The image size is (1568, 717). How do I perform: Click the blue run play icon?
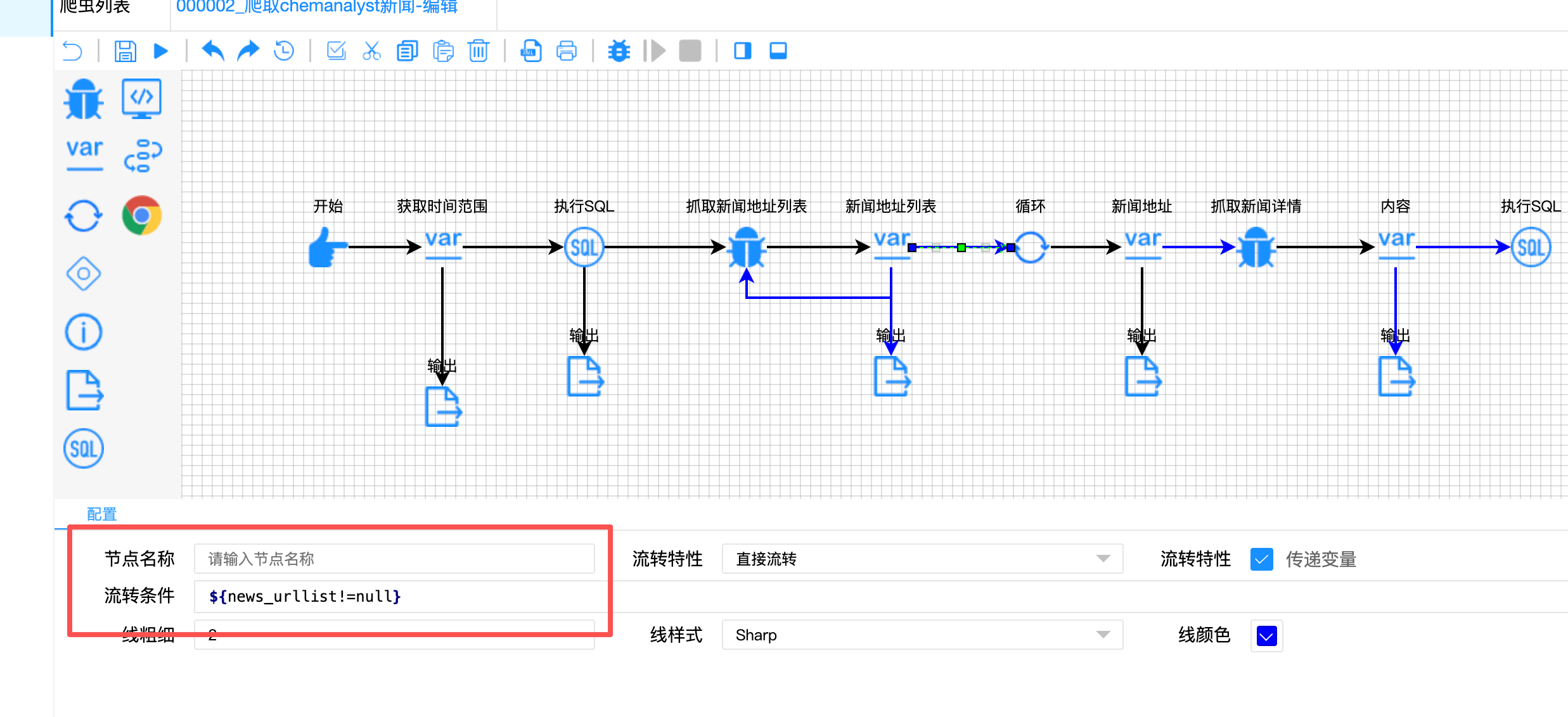tap(161, 51)
